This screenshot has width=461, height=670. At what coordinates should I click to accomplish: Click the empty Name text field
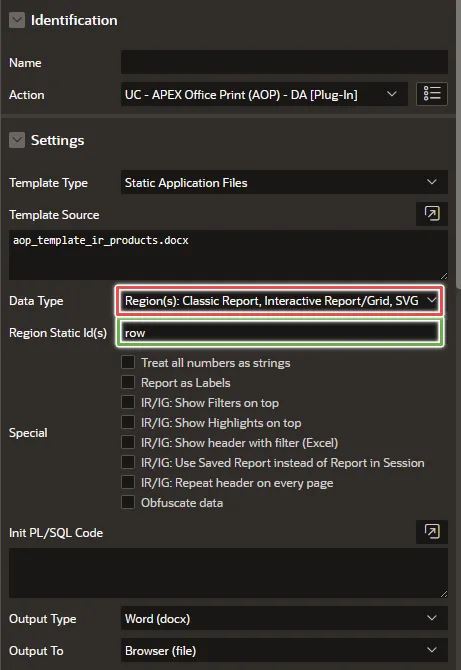(x=284, y=62)
